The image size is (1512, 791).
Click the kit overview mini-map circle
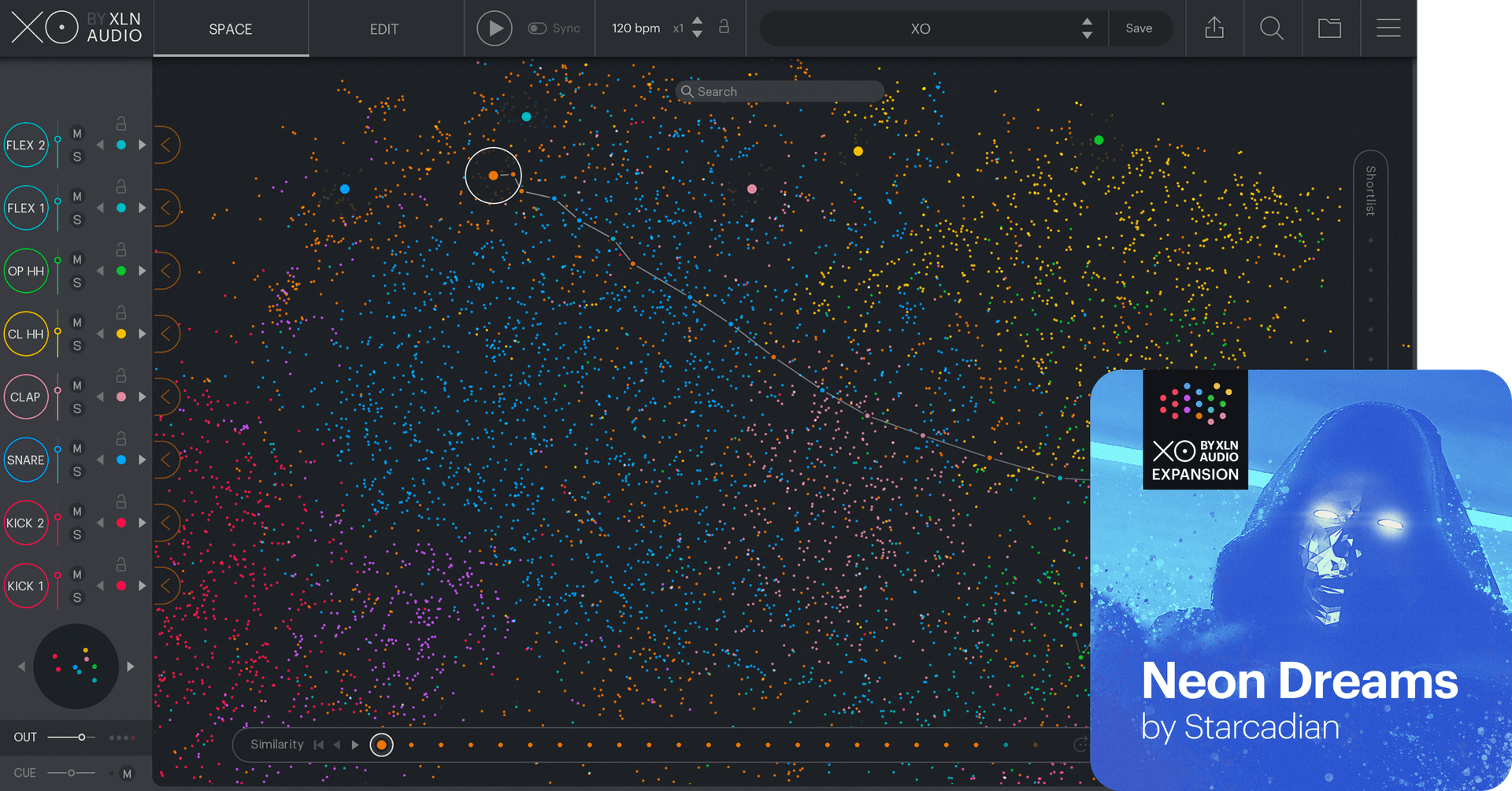point(76,667)
